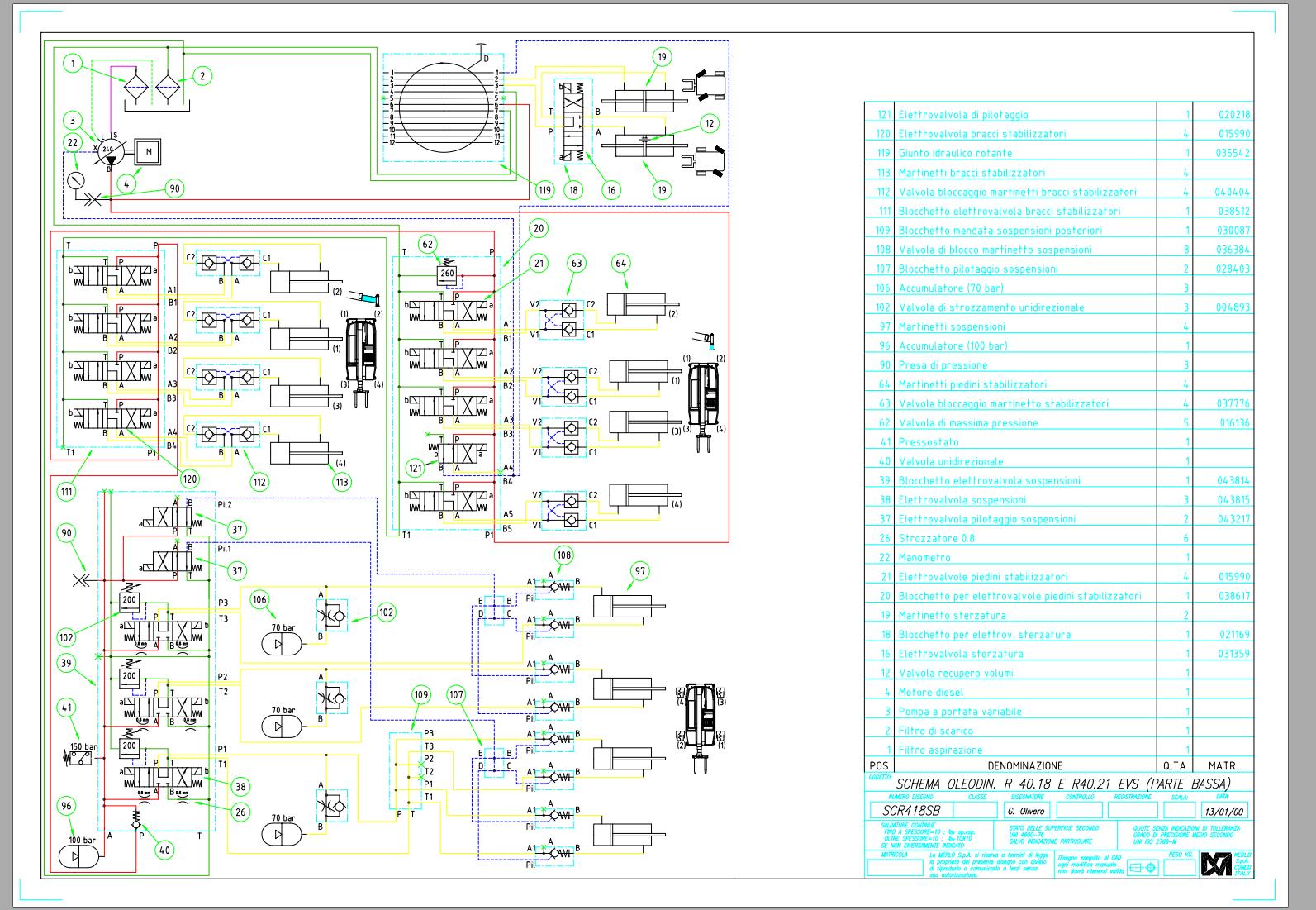Click callout bubble number 1
Screen dimensions: 1316x910
pyautogui.click(x=74, y=63)
